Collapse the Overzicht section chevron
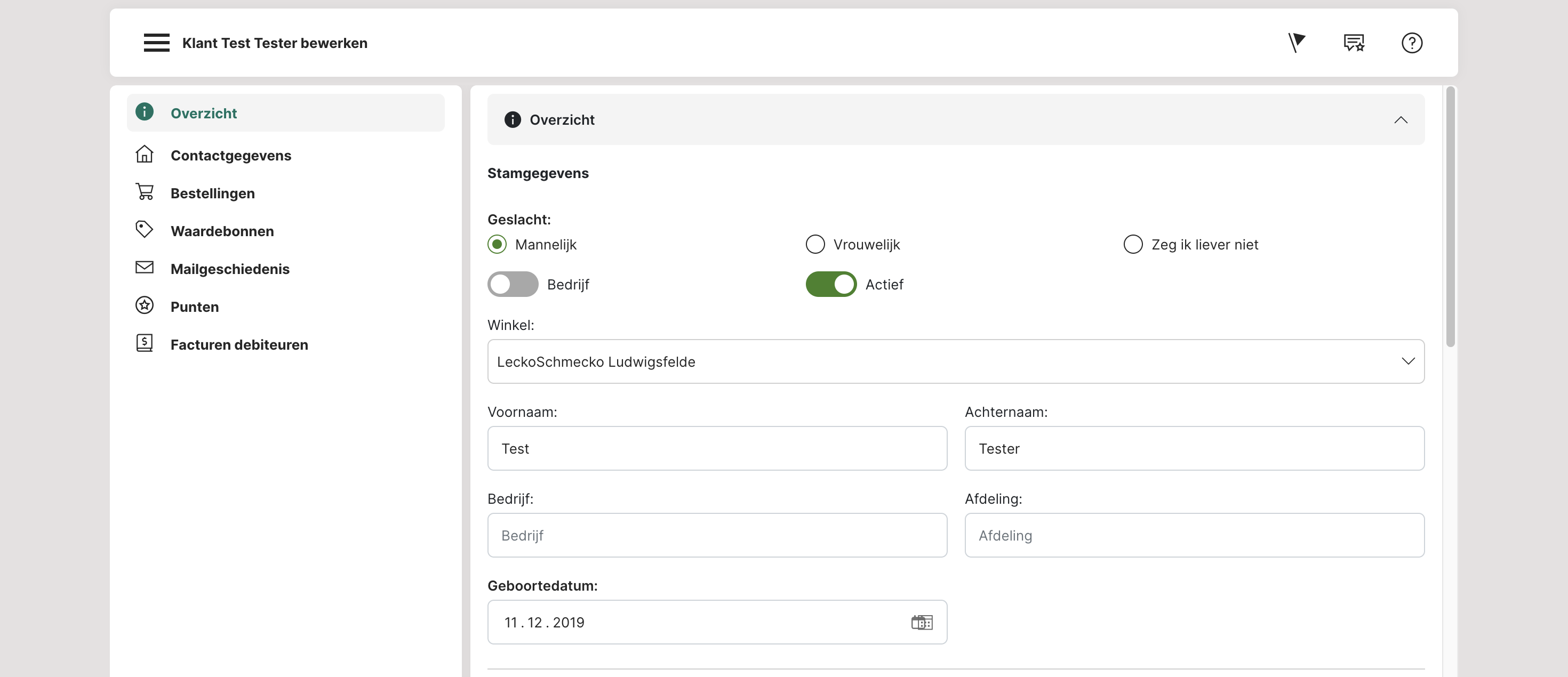 (x=1401, y=120)
